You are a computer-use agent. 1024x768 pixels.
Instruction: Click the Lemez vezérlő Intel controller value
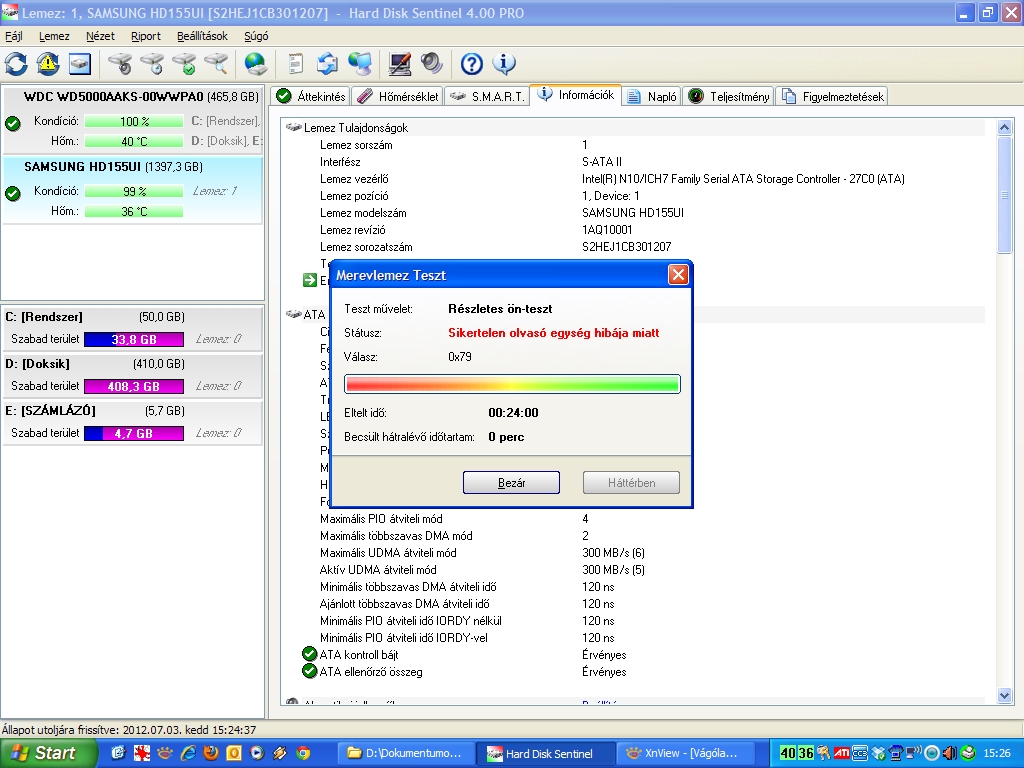[x=743, y=179]
